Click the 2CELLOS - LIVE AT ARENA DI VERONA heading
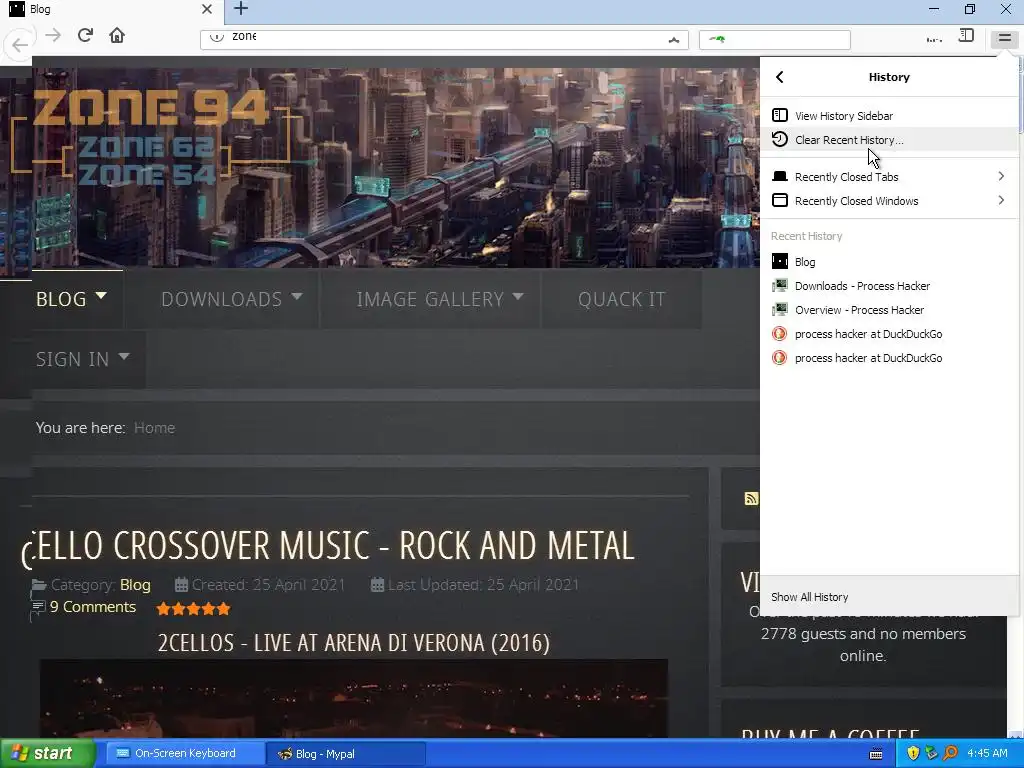 tap(354, 643)
